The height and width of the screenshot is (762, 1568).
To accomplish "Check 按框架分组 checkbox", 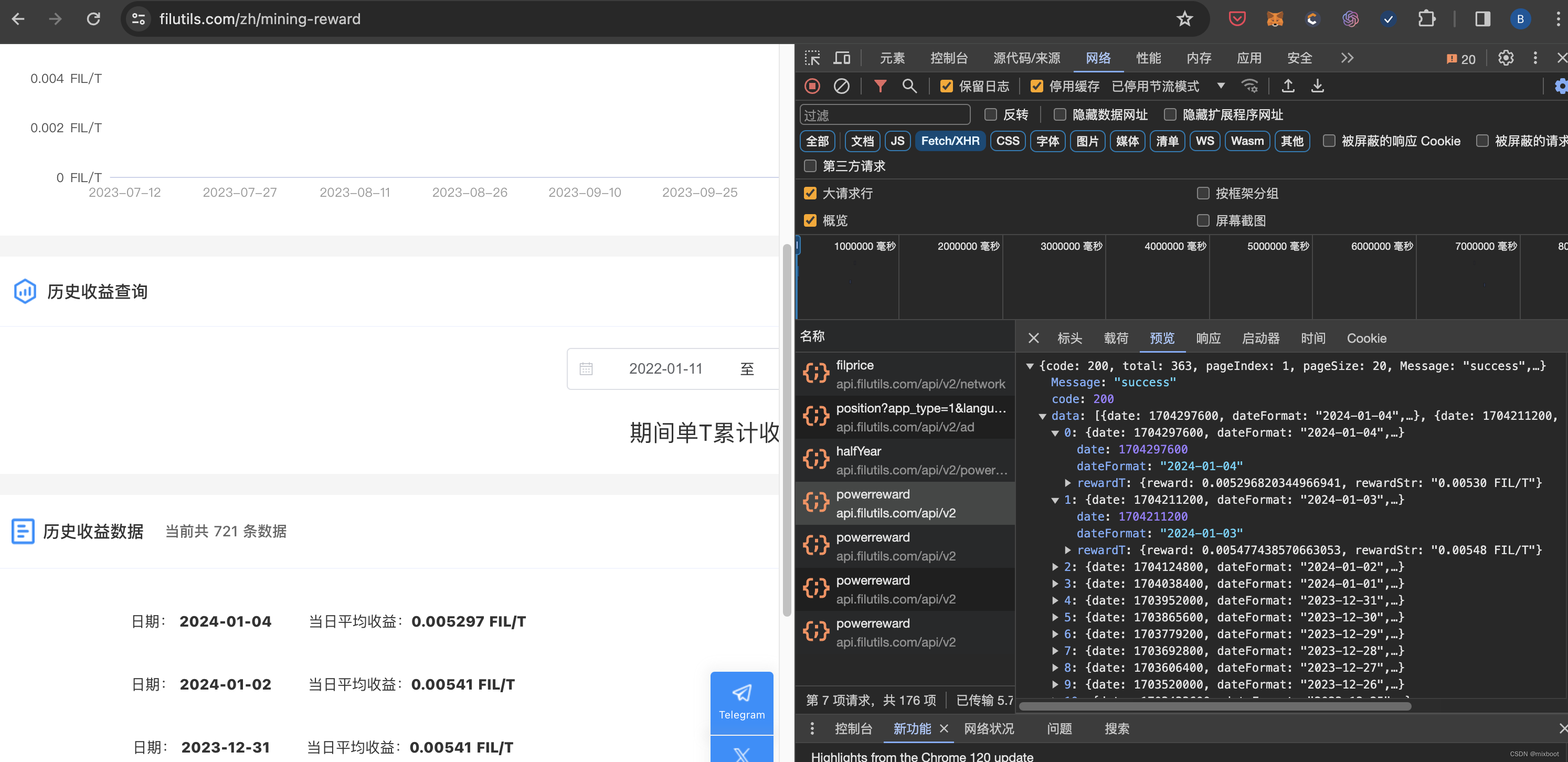I will click(1202, 193).
